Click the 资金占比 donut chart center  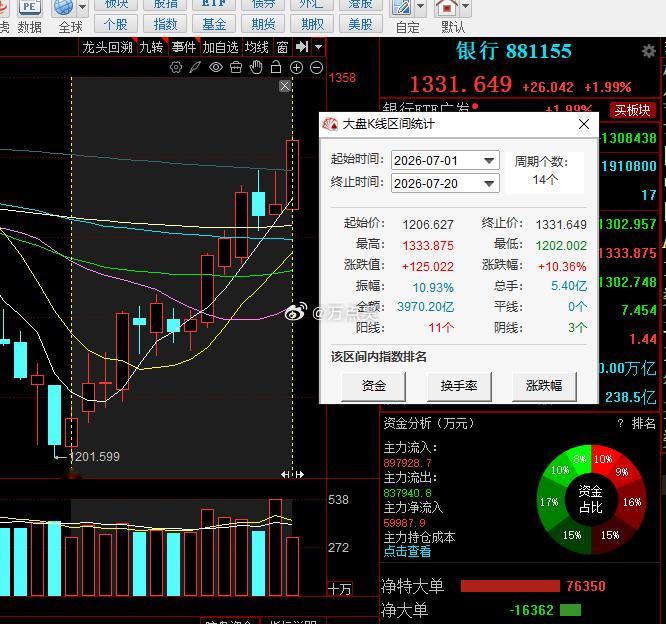(x=590, y=500)
